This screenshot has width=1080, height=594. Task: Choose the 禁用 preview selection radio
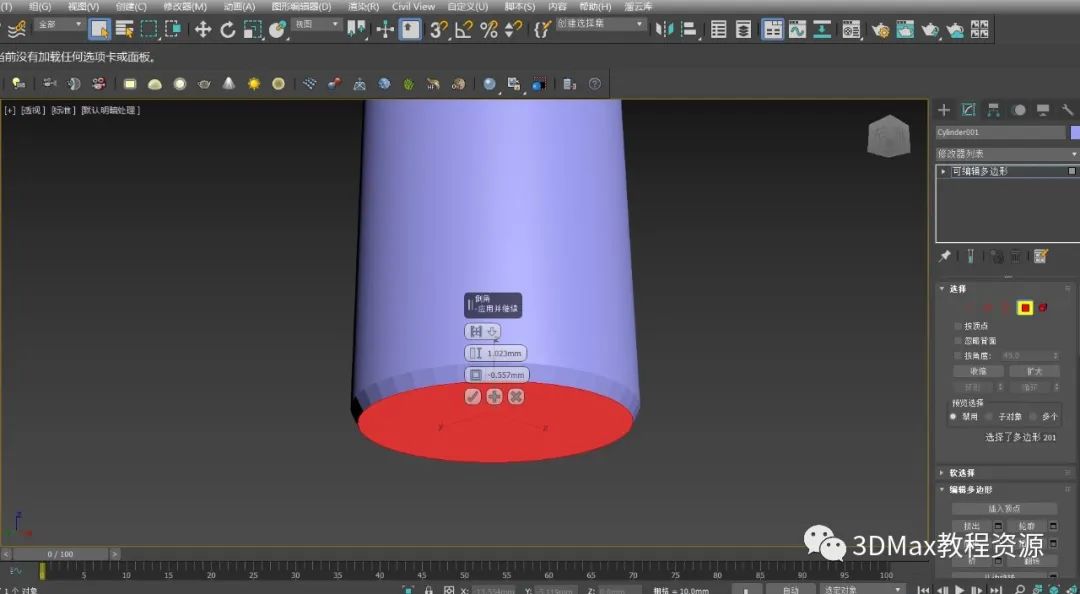tap(953, 416)
